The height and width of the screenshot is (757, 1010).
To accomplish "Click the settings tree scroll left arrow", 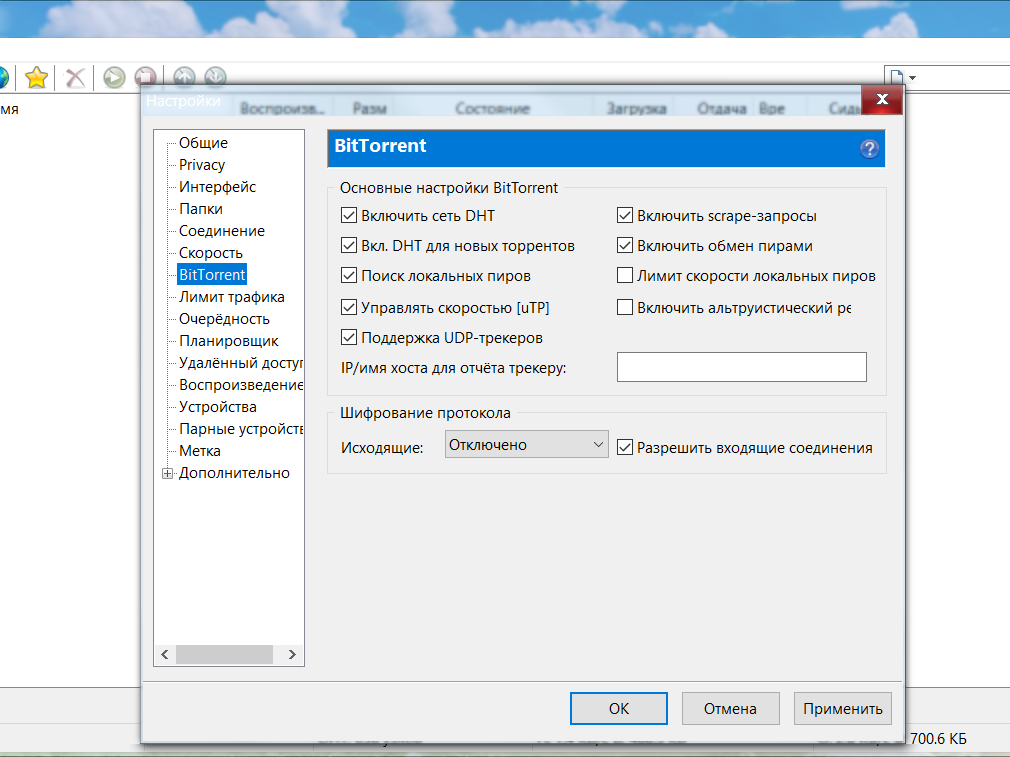I will pyautogui.click(x=165, y=655).
